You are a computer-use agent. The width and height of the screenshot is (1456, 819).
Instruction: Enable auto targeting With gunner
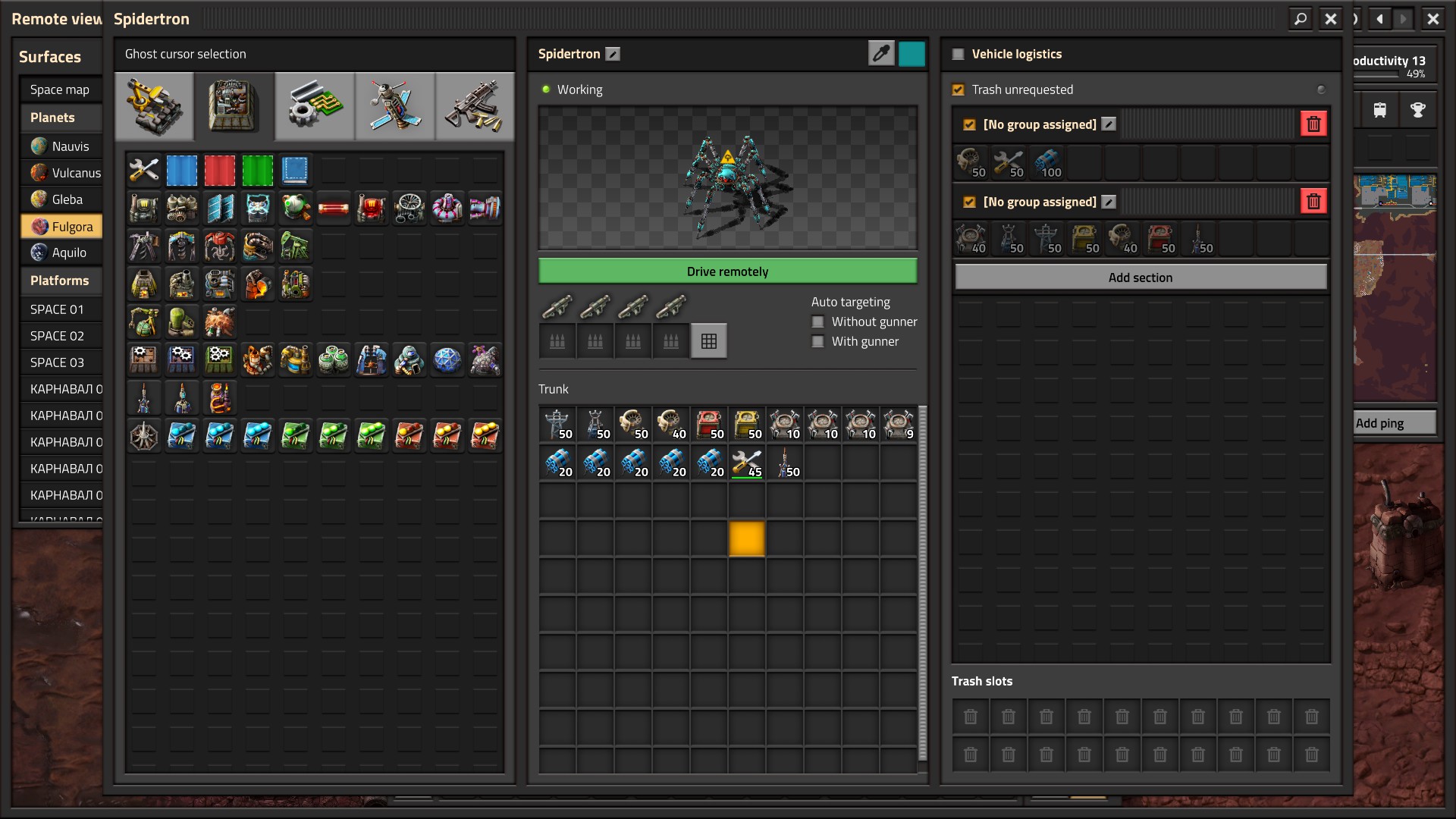click(817, 341)
